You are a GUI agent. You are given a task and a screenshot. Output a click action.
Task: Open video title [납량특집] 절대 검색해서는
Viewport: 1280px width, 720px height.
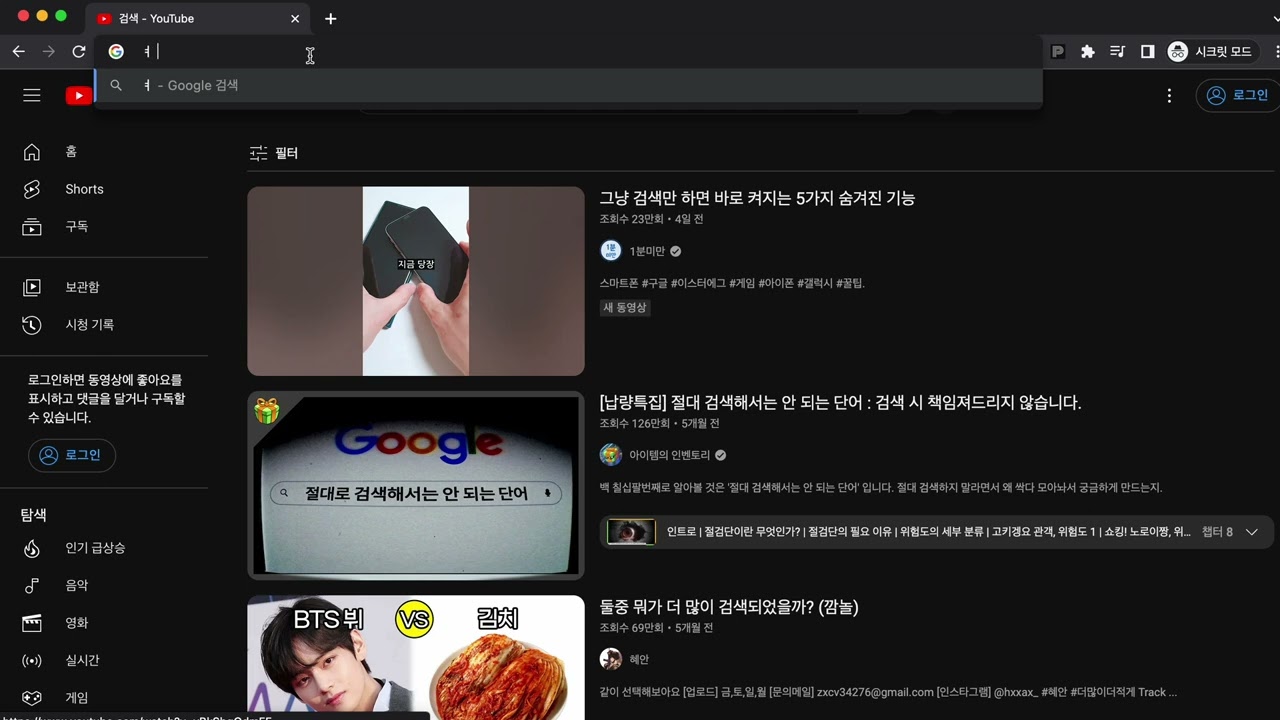(840, 403)
